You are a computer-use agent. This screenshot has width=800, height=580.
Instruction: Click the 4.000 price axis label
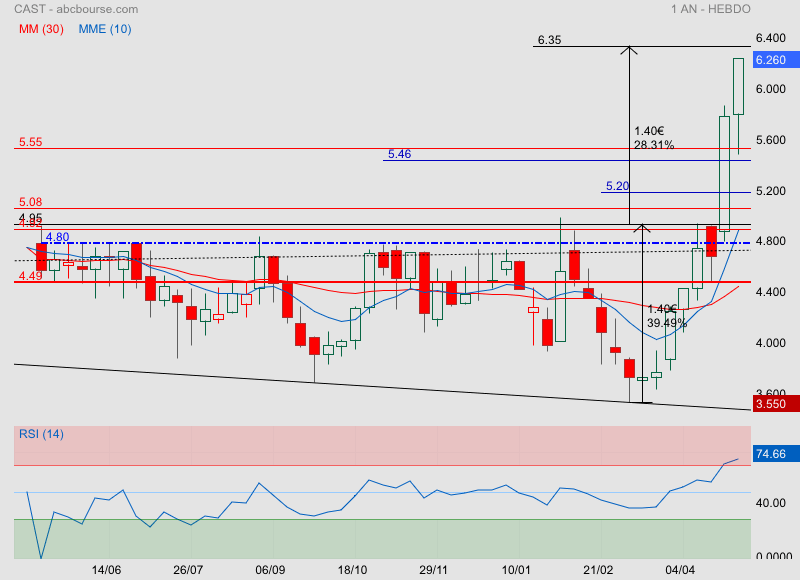[x=770, y=343]
